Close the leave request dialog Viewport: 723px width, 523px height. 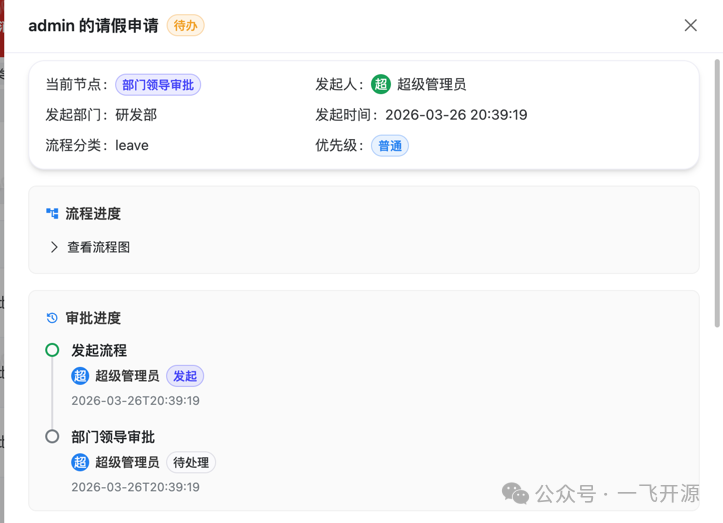[690, 25]
